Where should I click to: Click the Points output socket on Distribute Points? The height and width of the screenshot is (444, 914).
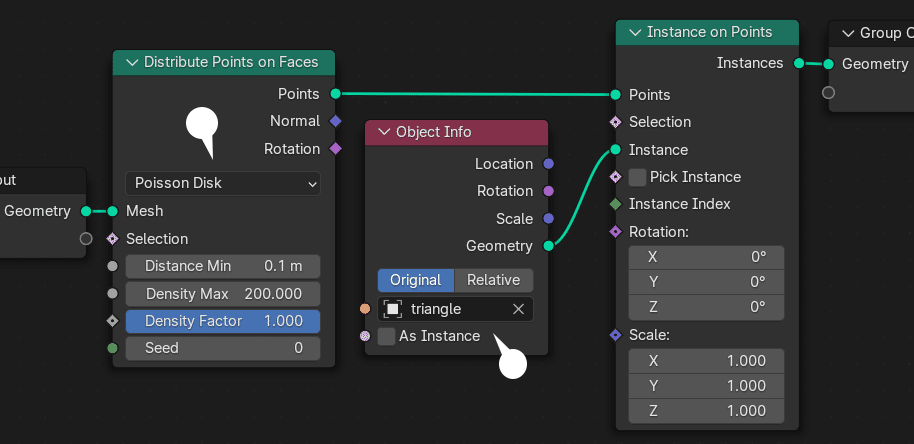pyautogui.click(x=335, y=94)
